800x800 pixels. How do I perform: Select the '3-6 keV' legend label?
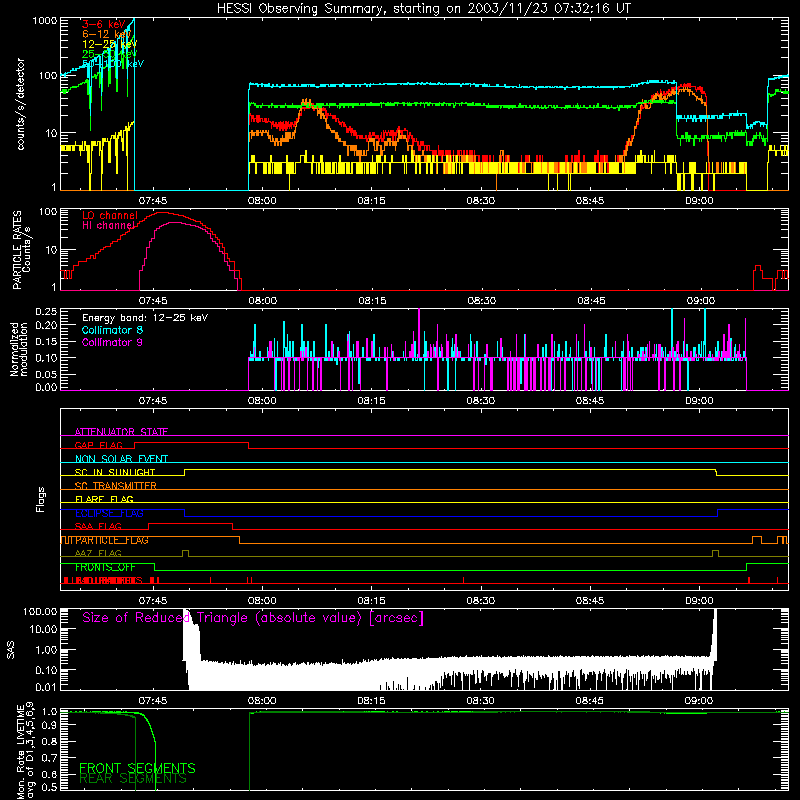103,24
